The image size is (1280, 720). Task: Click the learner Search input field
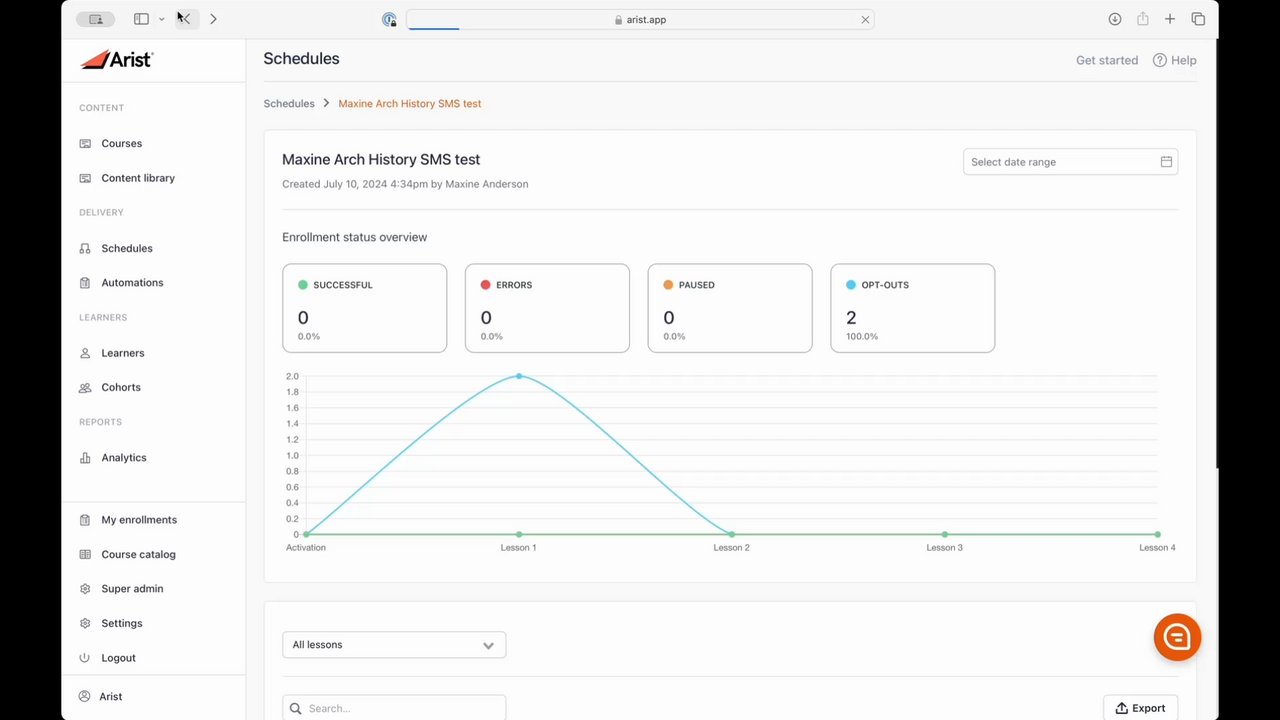pyautogui.click(x=394, y=708)
